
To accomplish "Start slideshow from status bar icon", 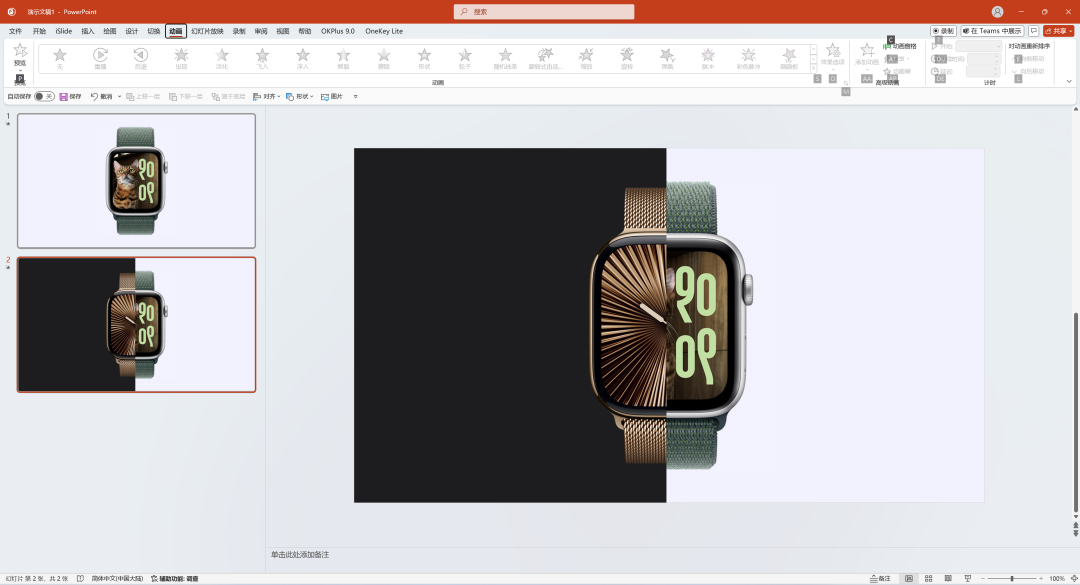I will coord(968,579).
